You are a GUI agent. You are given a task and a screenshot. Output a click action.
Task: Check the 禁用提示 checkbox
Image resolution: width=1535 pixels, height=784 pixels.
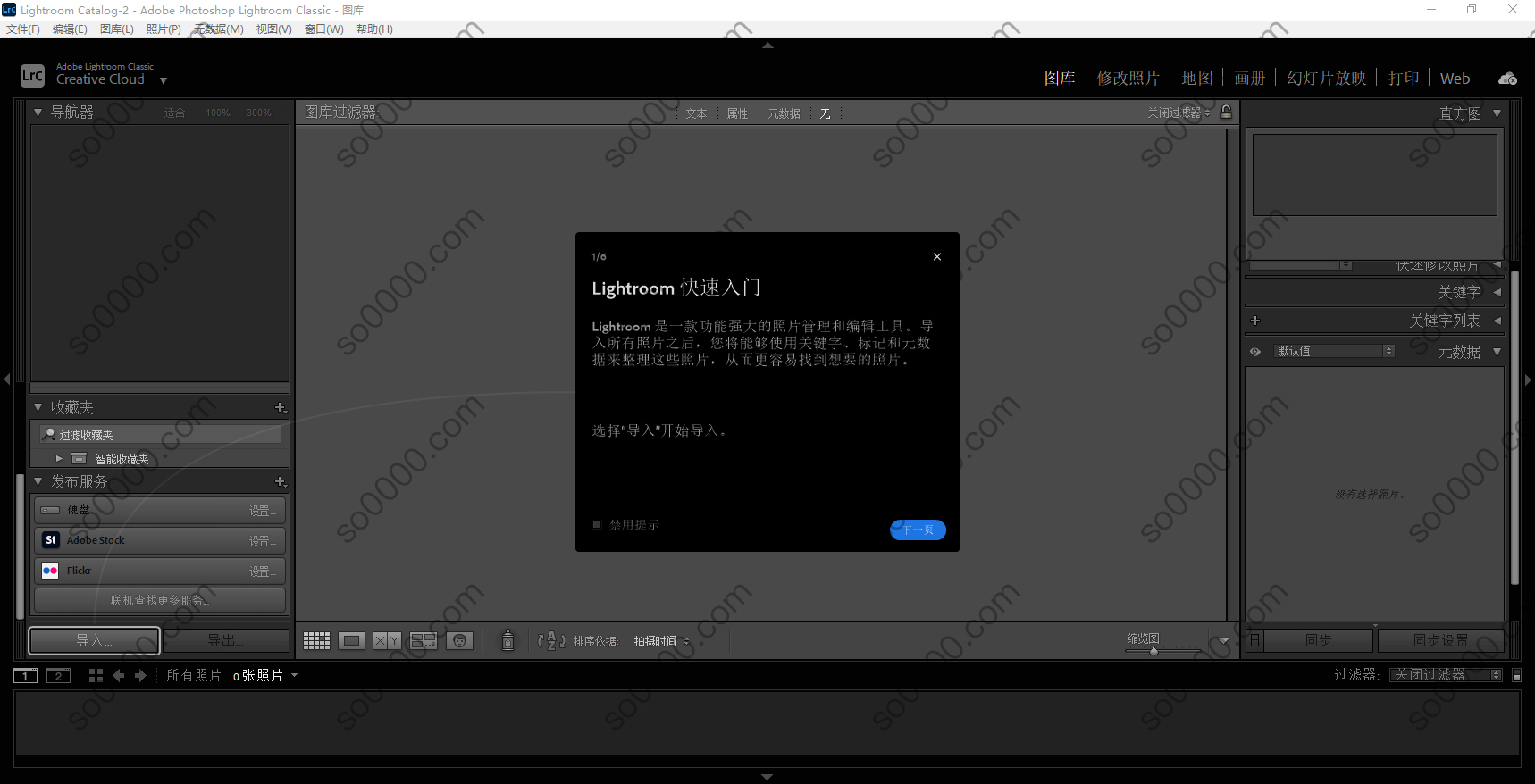coord(597,524)
